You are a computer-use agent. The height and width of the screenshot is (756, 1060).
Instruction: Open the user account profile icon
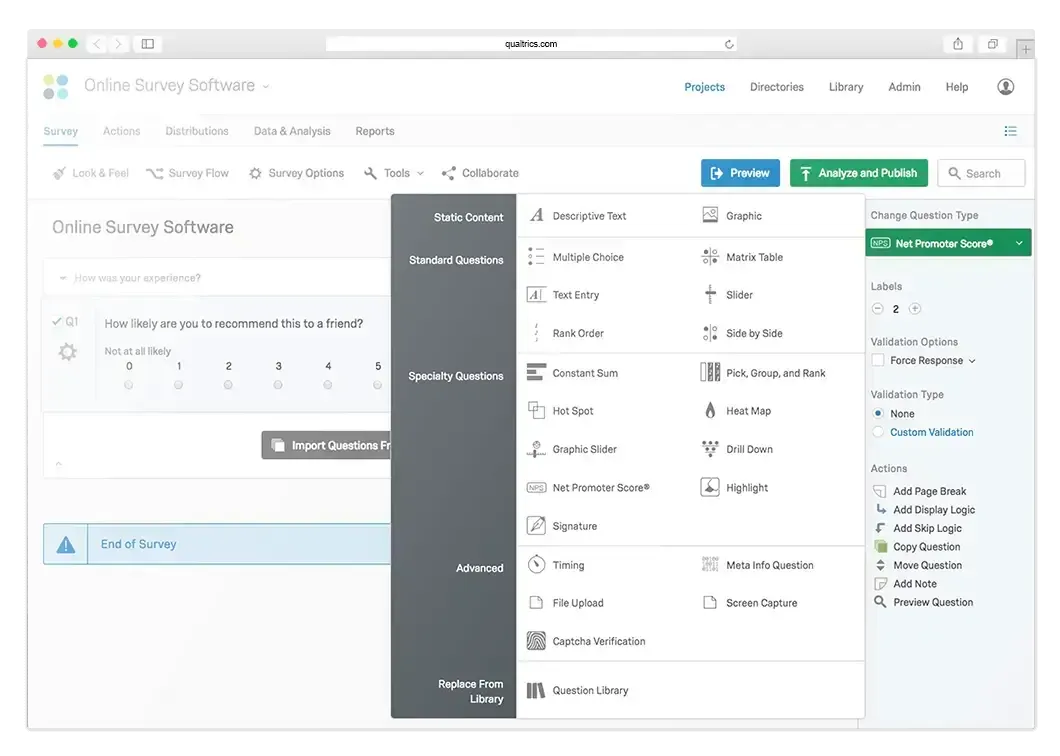pyautogui.click(x=1005, y=87)
